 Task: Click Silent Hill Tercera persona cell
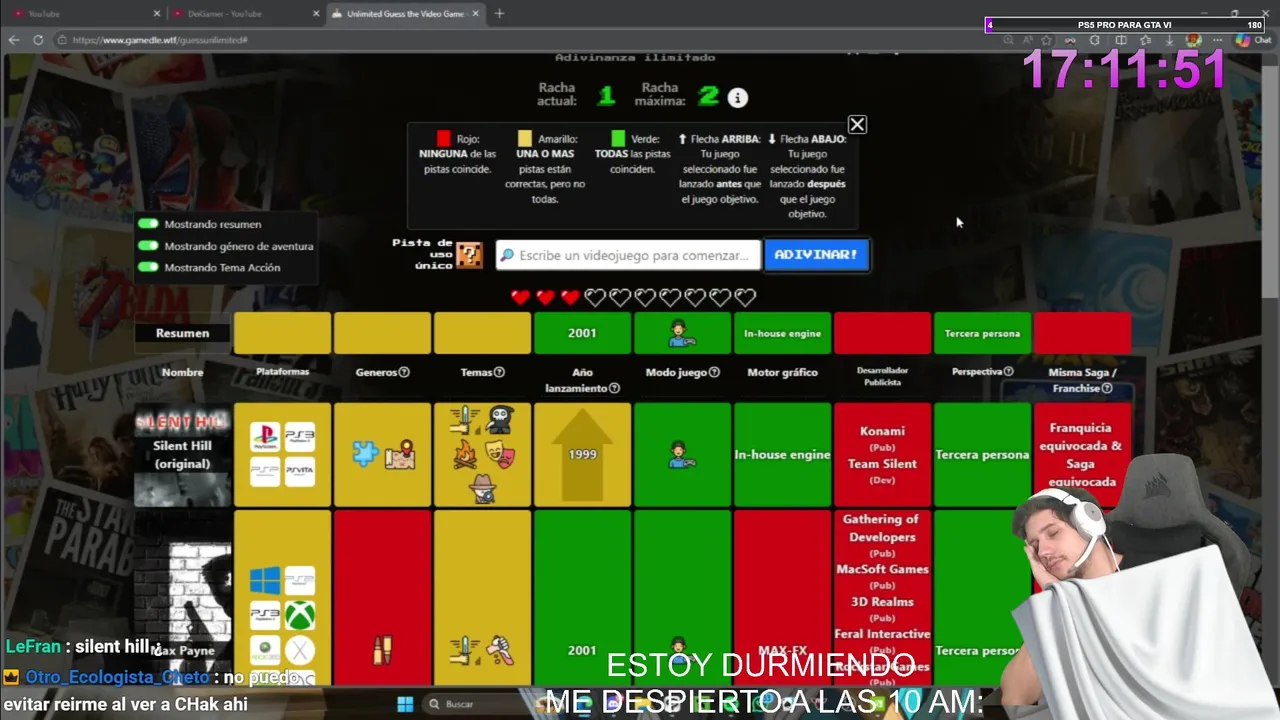tap(982, 454)
